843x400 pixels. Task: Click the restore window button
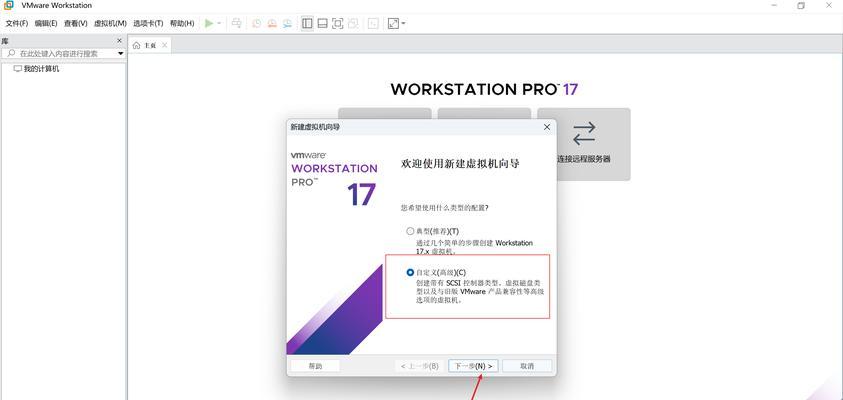801,5
